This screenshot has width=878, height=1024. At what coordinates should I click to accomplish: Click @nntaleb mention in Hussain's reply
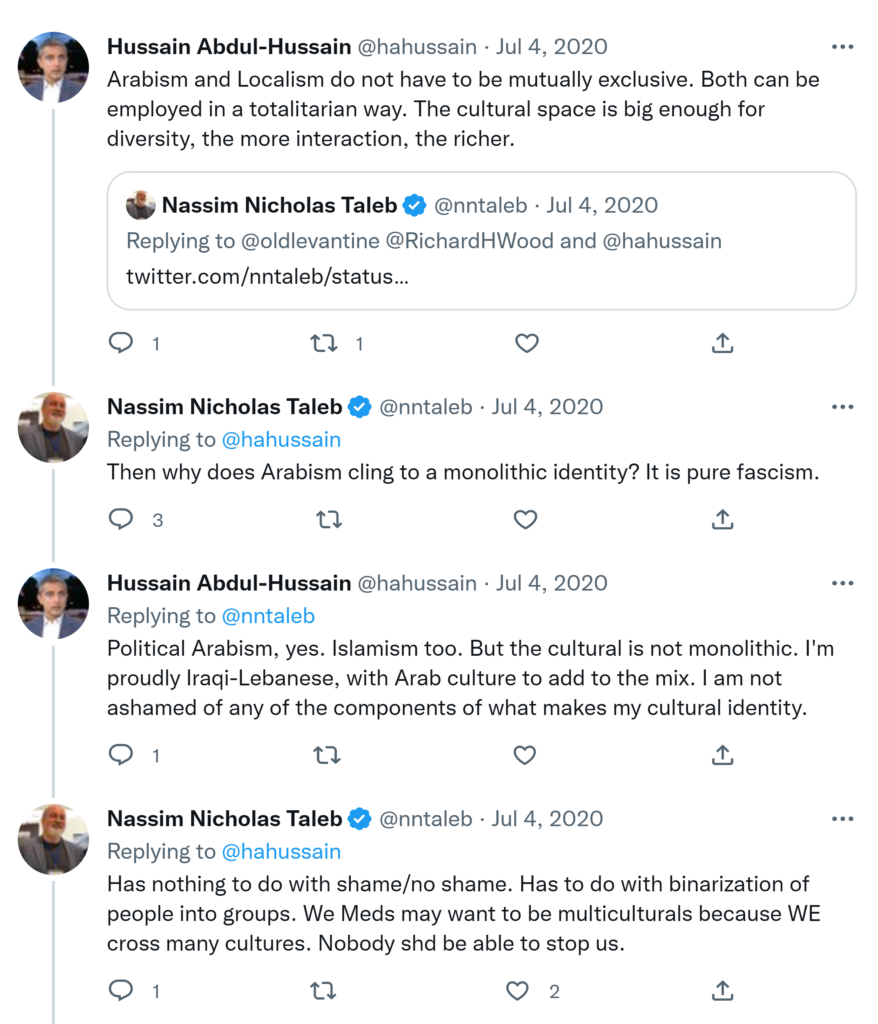click(268, 616)
